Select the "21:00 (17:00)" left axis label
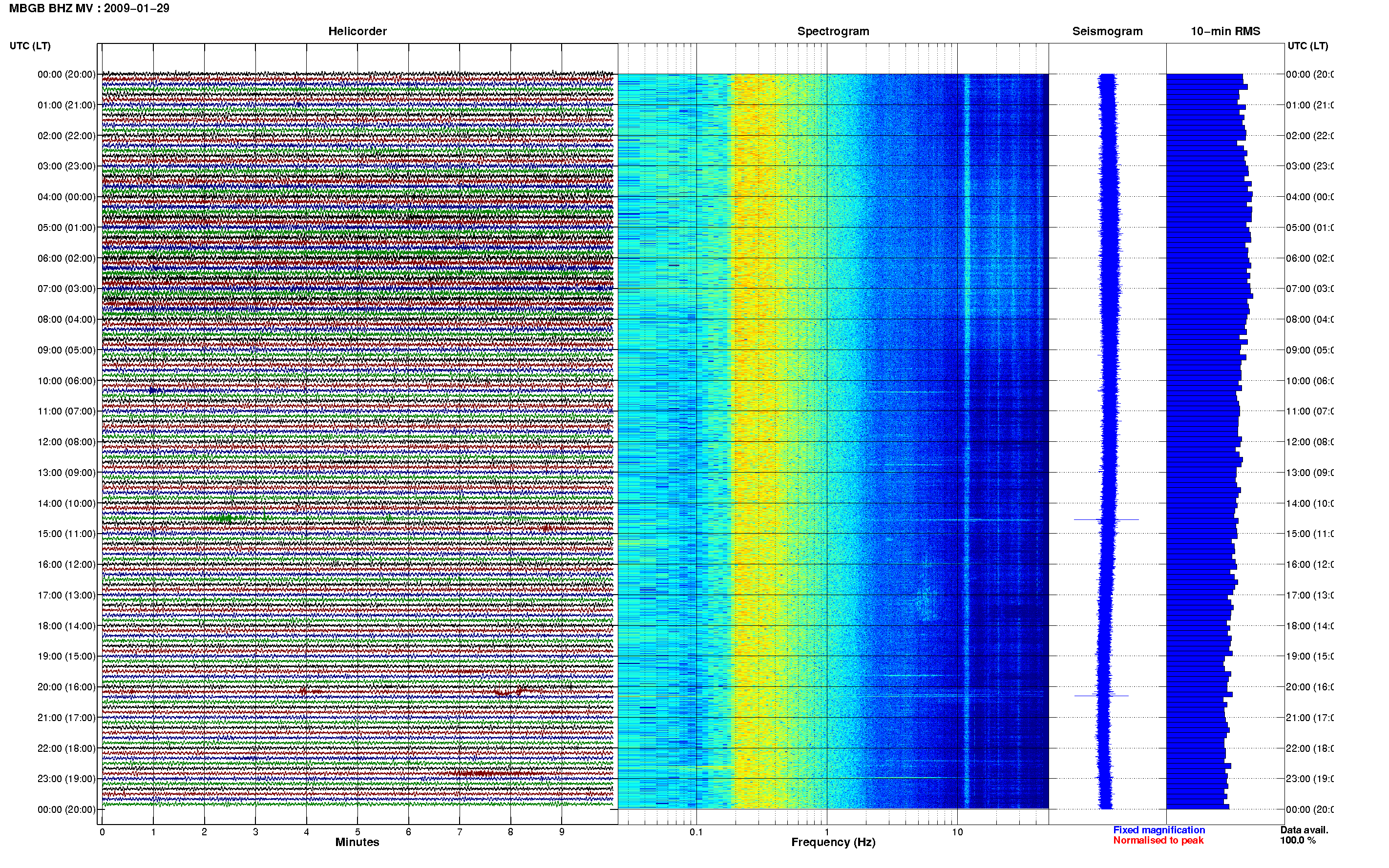This screenshot has width=1389, height=868. pyautogui.click(x=66, y=718)
